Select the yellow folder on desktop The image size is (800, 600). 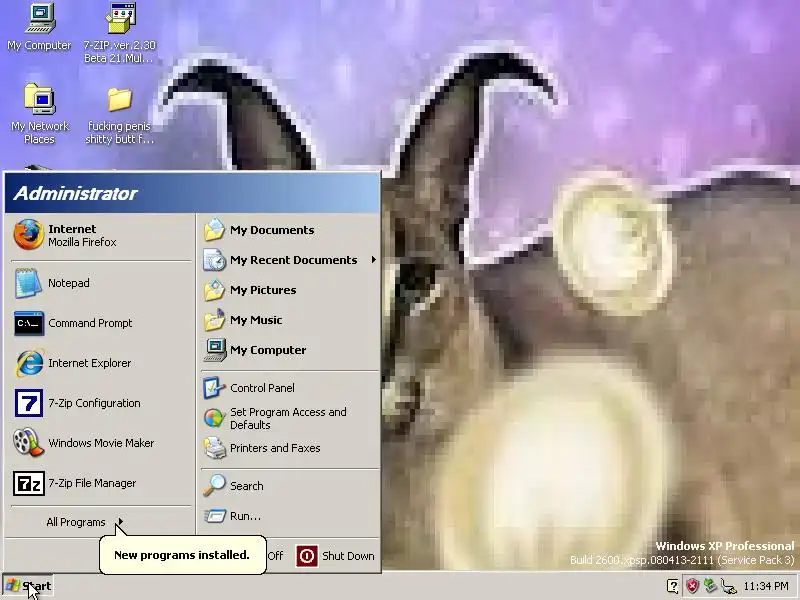119,115
